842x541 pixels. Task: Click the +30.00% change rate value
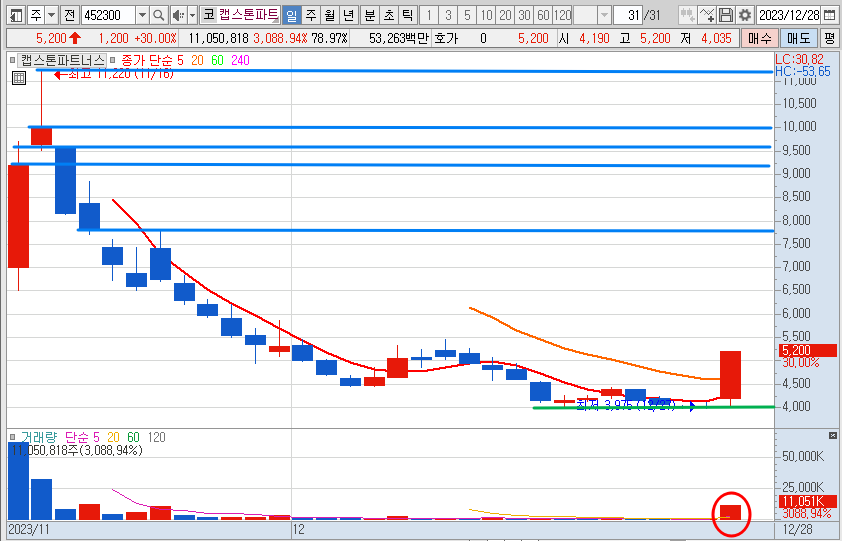coord(155,39)
